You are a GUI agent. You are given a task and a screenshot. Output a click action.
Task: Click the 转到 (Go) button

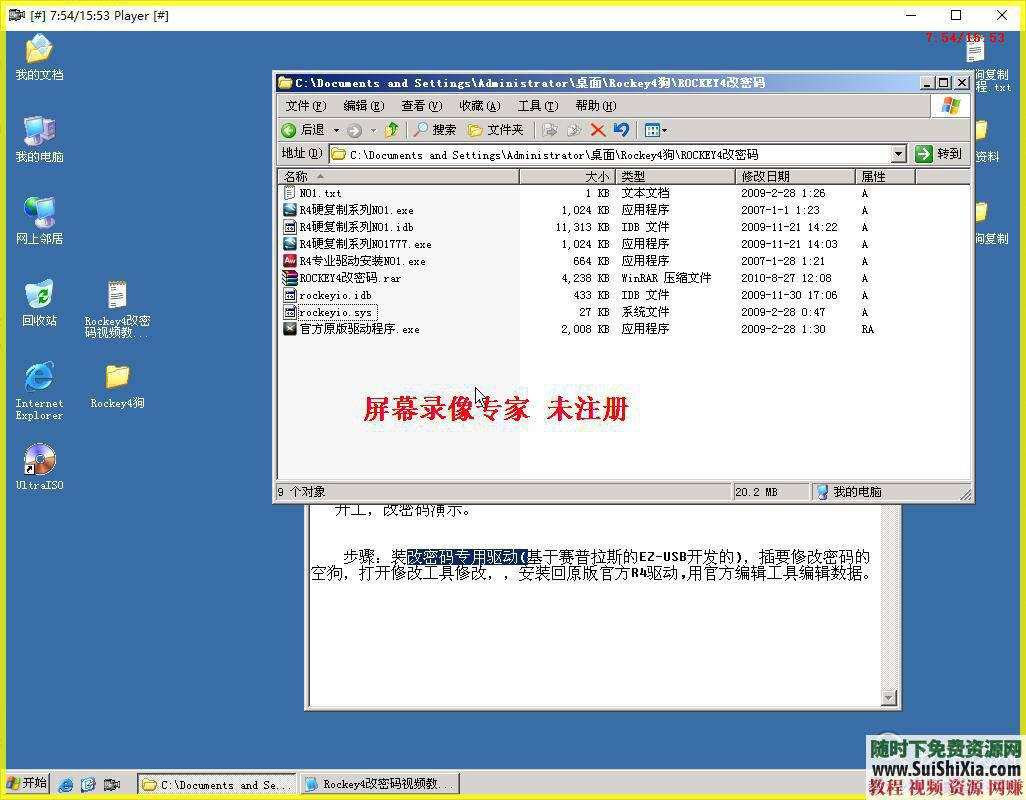(x=939, y=154)
